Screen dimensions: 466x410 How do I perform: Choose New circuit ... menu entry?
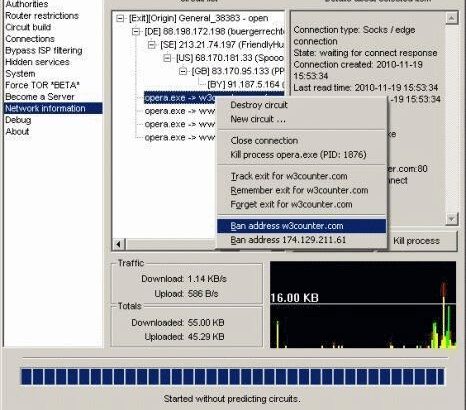tap(258, 119)
